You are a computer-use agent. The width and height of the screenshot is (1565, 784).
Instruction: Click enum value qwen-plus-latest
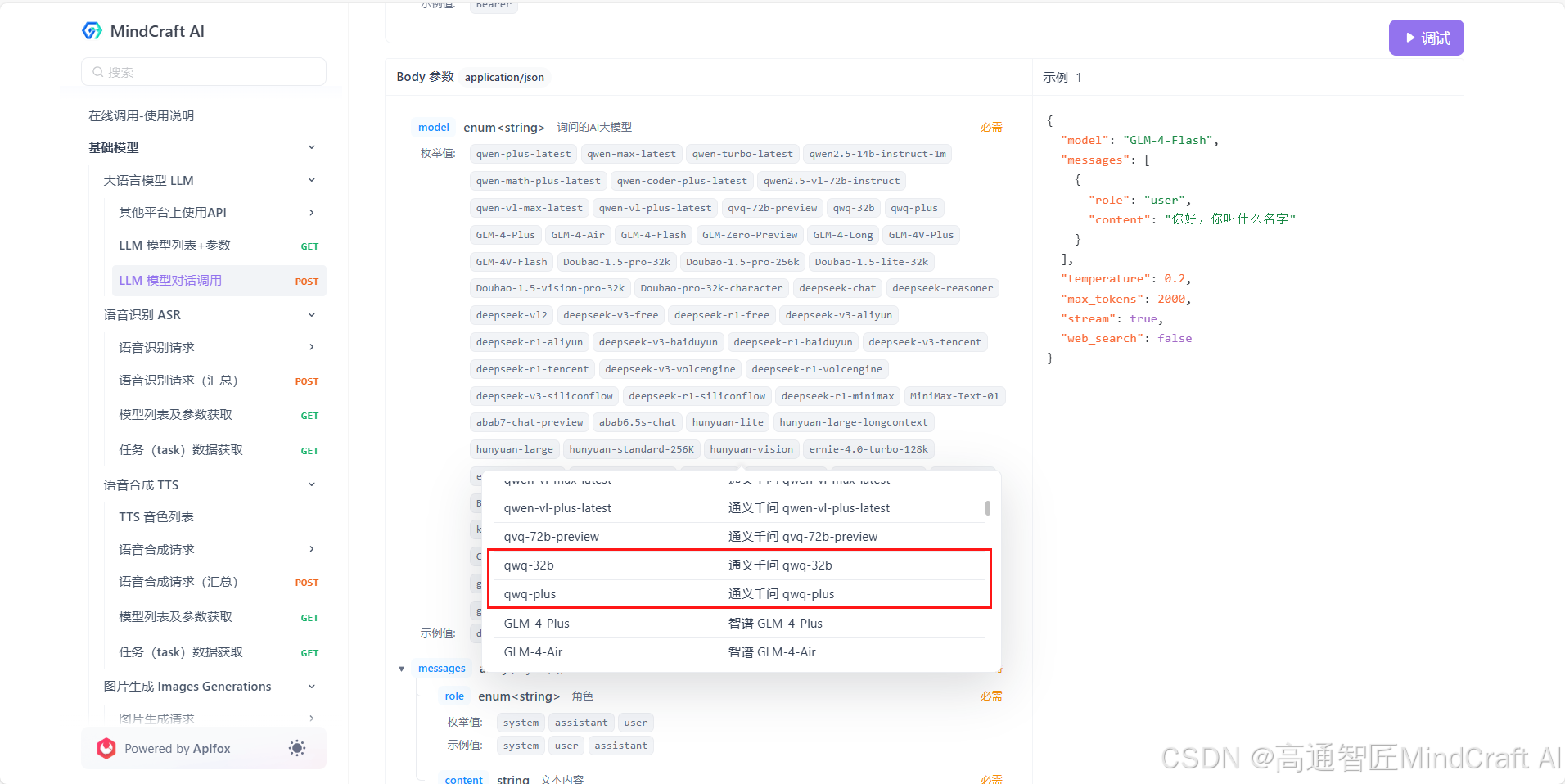point(523,154)
